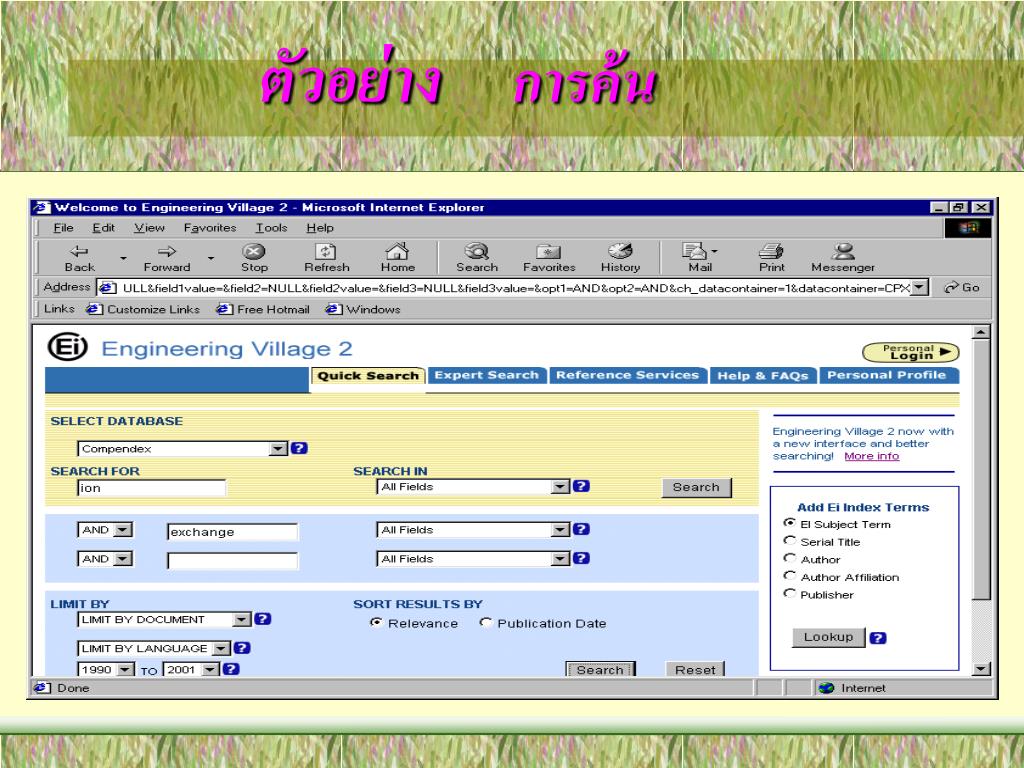Image resolution: width=1024 pixels, height=768 pixels.
Task: Open the Personal Profile tab
Action: (887, 376)
